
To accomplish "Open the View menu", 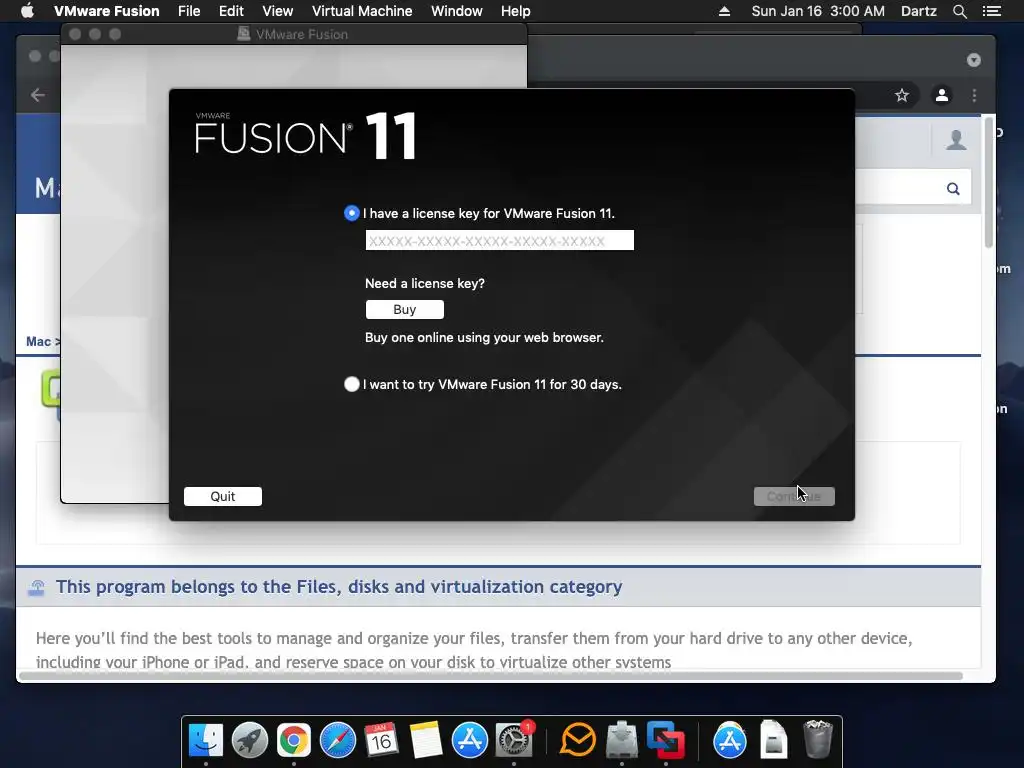I will (x=278, y=11).
